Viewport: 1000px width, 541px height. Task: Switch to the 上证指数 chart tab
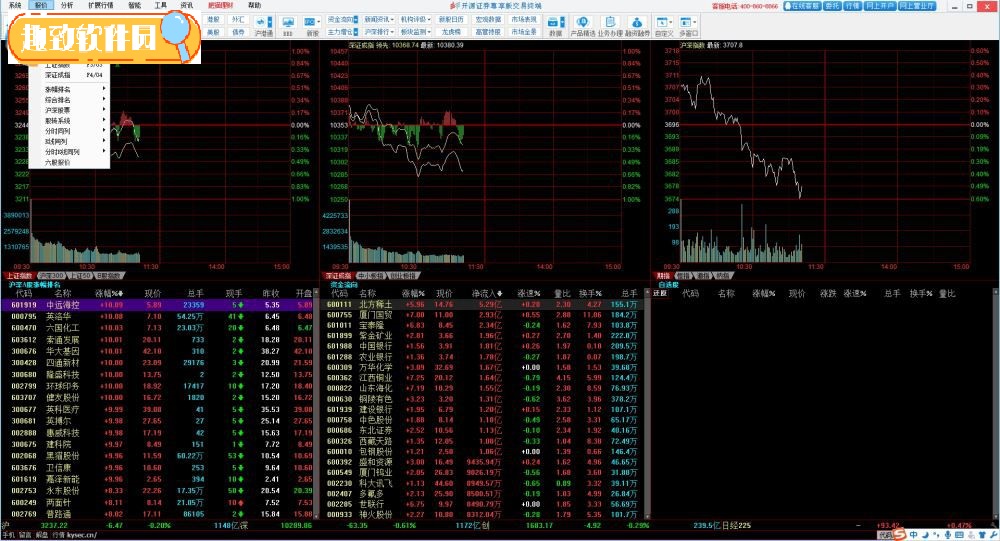point(19,275)
